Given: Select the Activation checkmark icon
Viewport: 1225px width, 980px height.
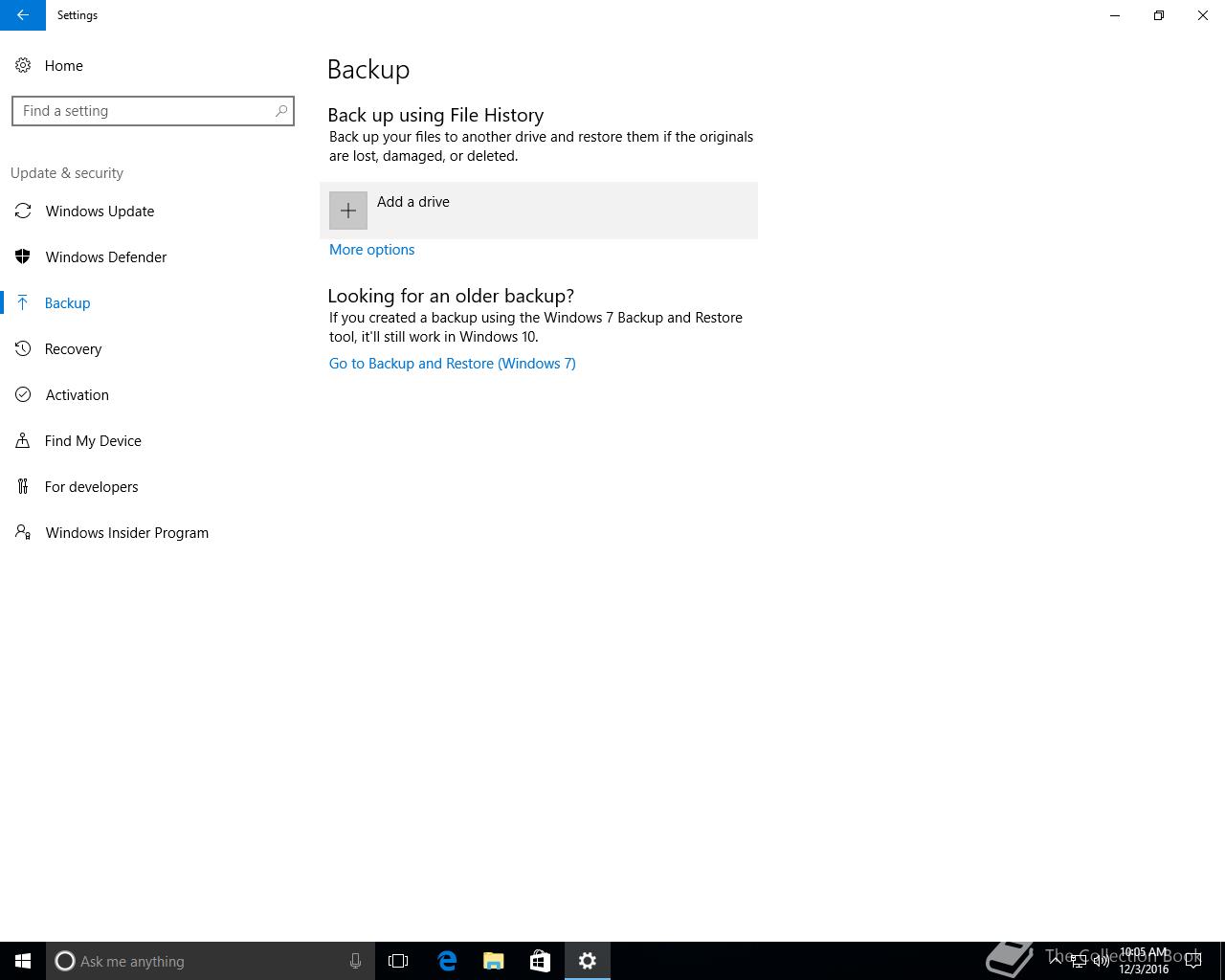Looking at the screenshot, I should point(23,394).
